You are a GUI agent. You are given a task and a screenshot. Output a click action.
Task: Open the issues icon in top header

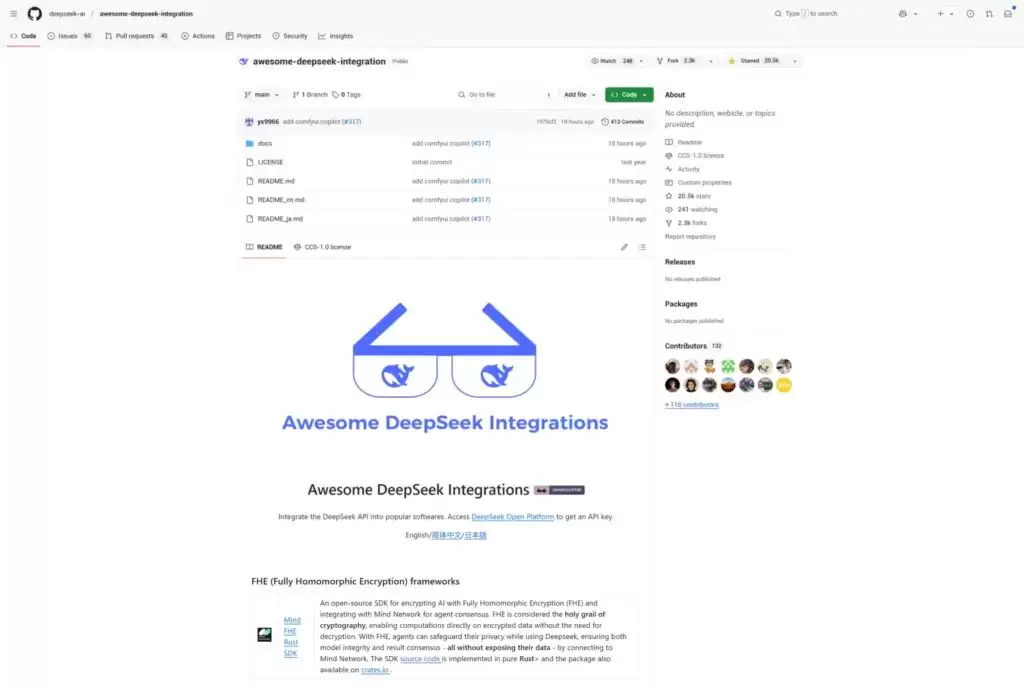click(x=970, y=13)
